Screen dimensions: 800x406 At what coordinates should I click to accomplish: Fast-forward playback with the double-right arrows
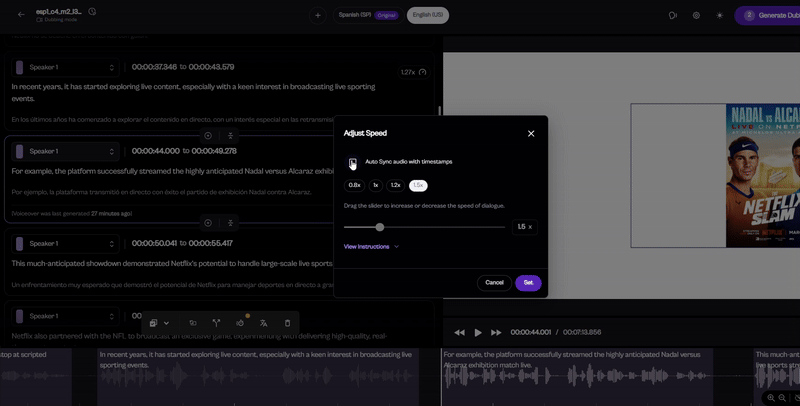click(x=496, y=333)
